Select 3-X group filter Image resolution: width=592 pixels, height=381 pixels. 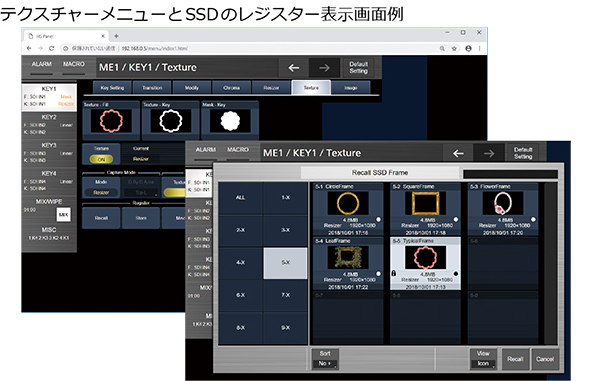point(285,230)
